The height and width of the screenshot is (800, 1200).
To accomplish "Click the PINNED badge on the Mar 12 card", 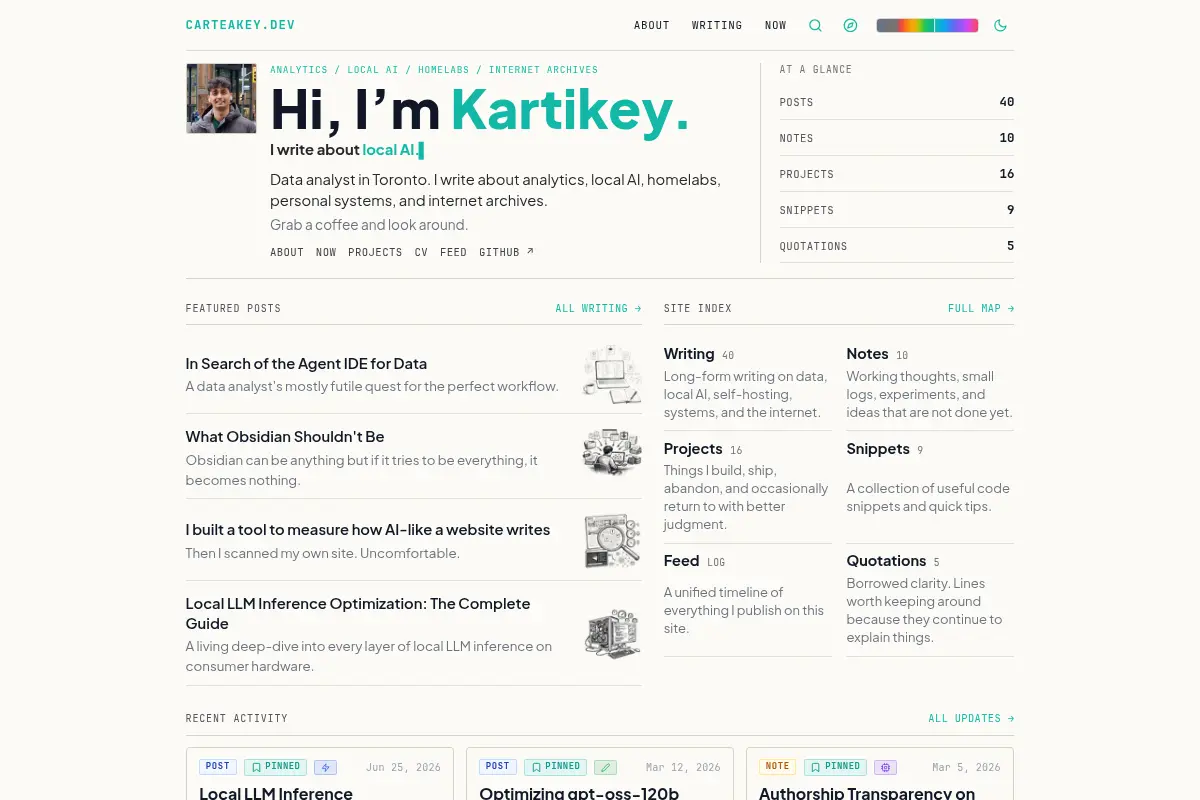I will 555,767.
